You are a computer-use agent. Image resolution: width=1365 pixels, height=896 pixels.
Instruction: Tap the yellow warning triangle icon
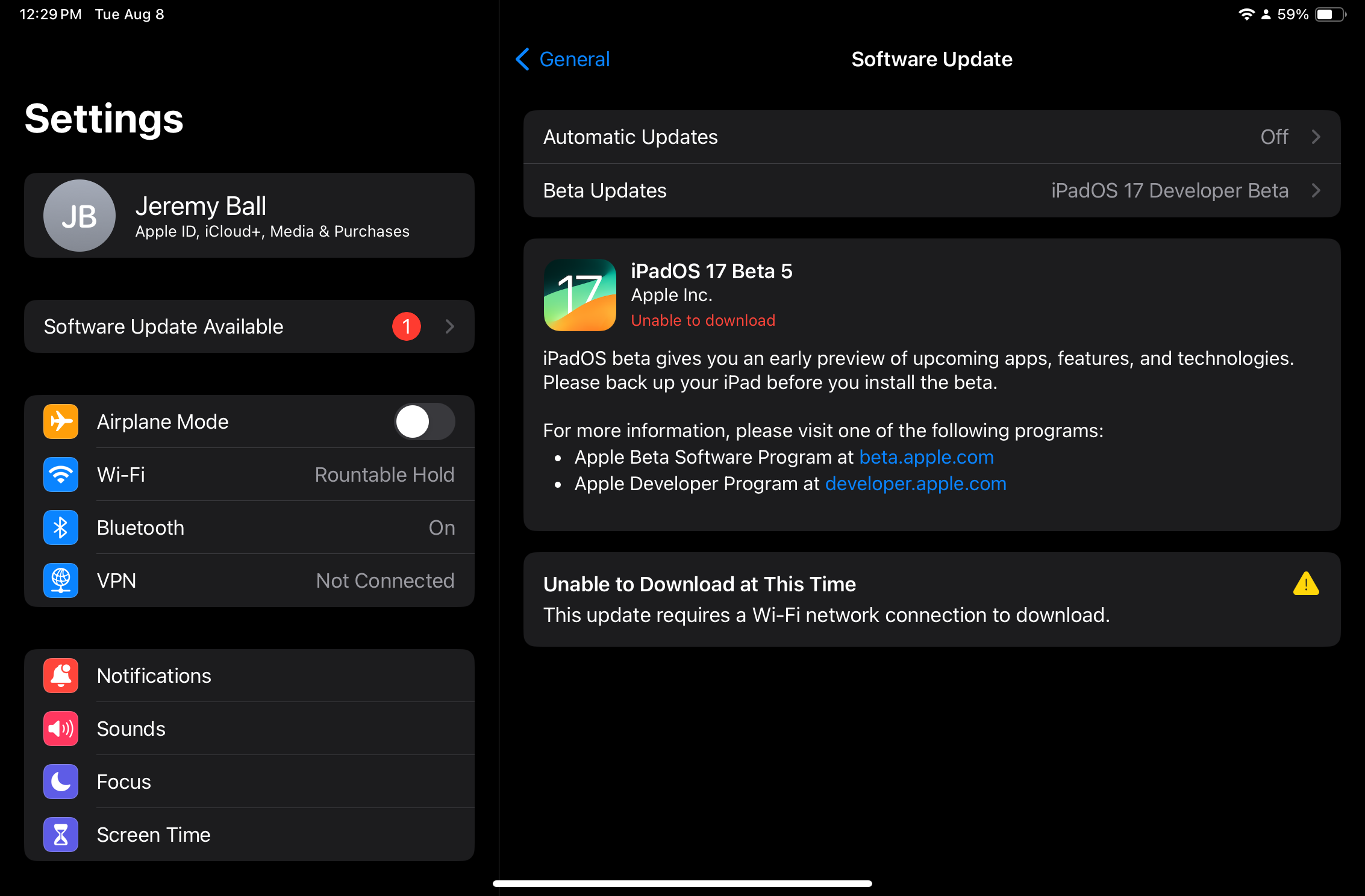(x=1306, y=583)
